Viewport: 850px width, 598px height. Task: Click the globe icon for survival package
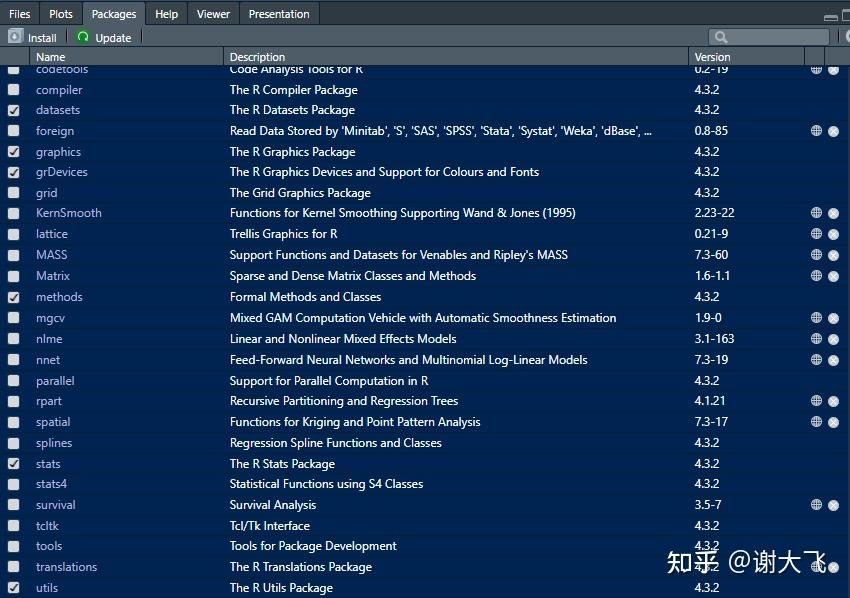816,505
